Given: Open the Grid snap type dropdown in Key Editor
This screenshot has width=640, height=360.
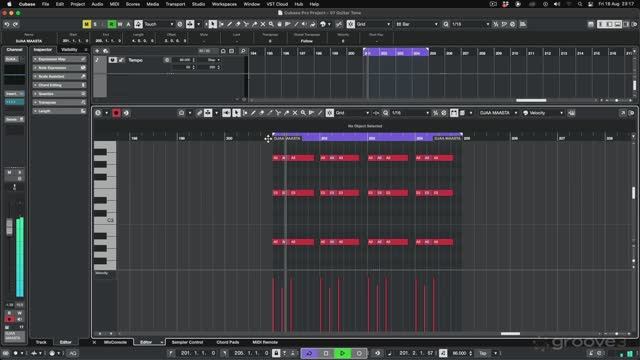Looking at the screenshot, I should tap(353, 113).
